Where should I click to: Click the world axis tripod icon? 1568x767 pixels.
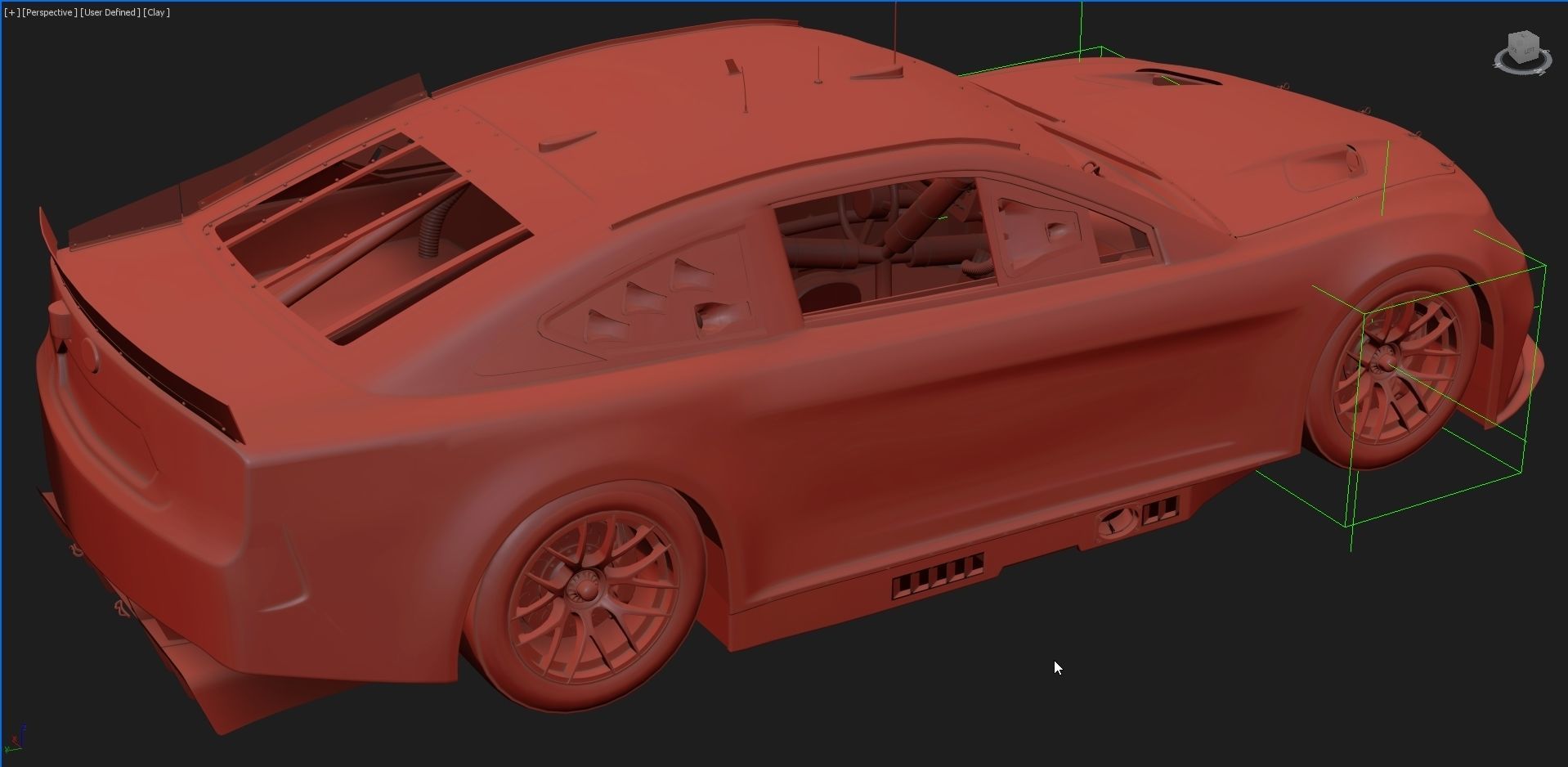(x=15, y=738)
